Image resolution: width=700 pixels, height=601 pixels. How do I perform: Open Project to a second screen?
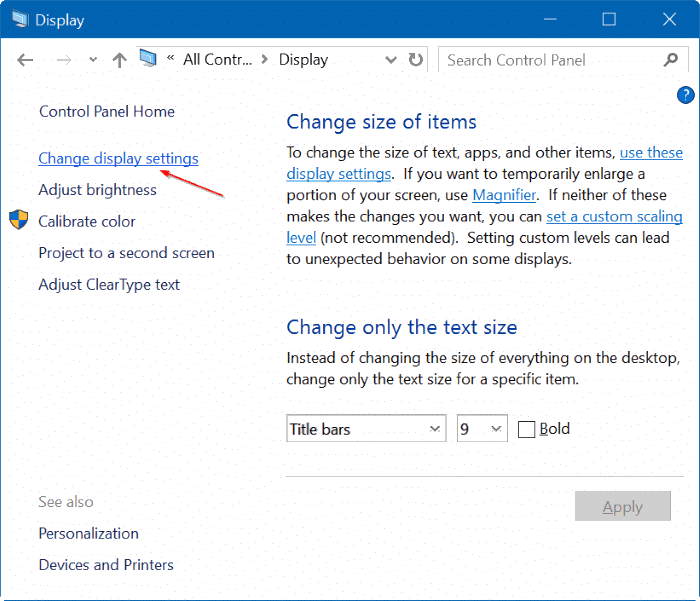[126, 253]
